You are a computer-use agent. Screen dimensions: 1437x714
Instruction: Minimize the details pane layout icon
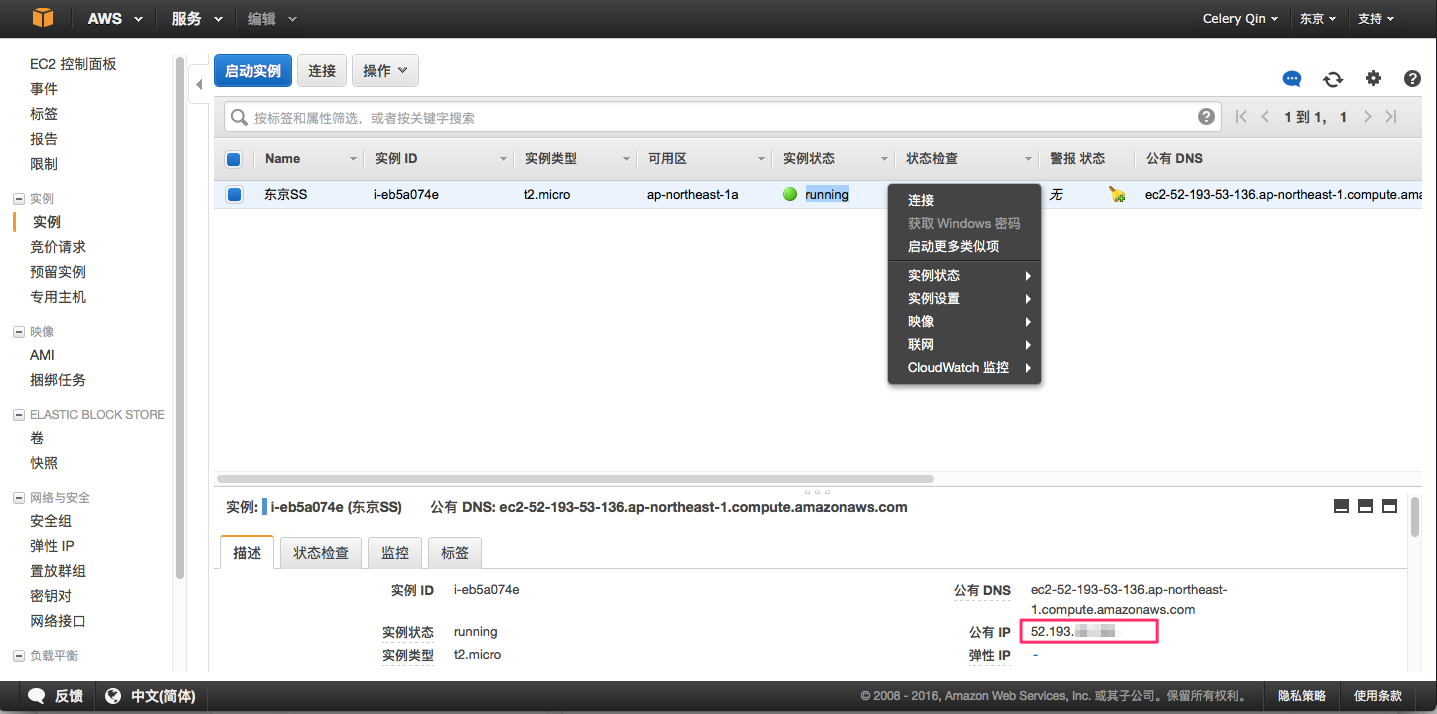coord(1341,507)
